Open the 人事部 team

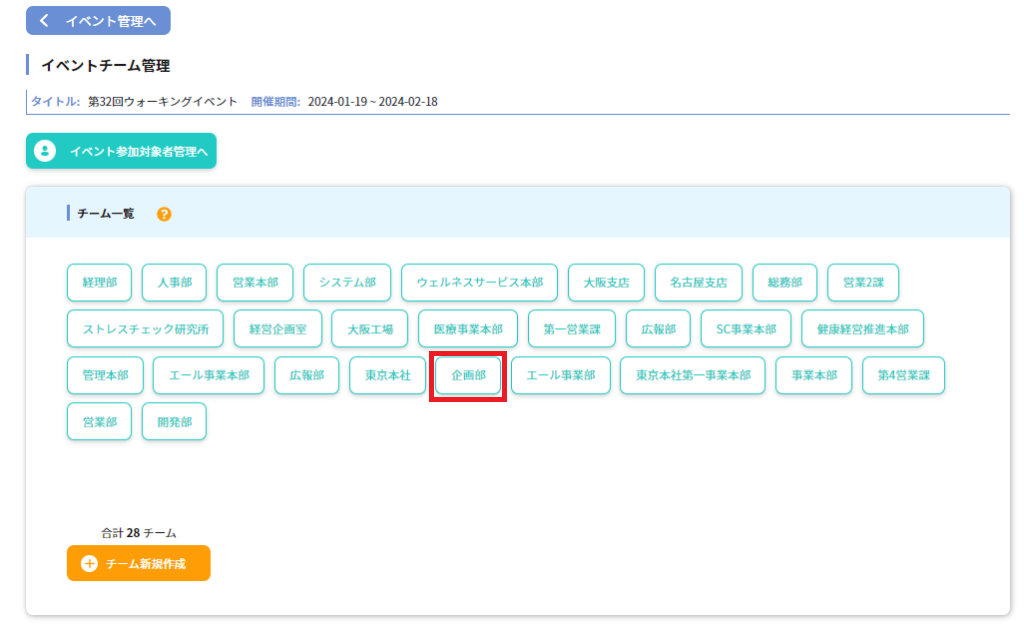point(174,283)
